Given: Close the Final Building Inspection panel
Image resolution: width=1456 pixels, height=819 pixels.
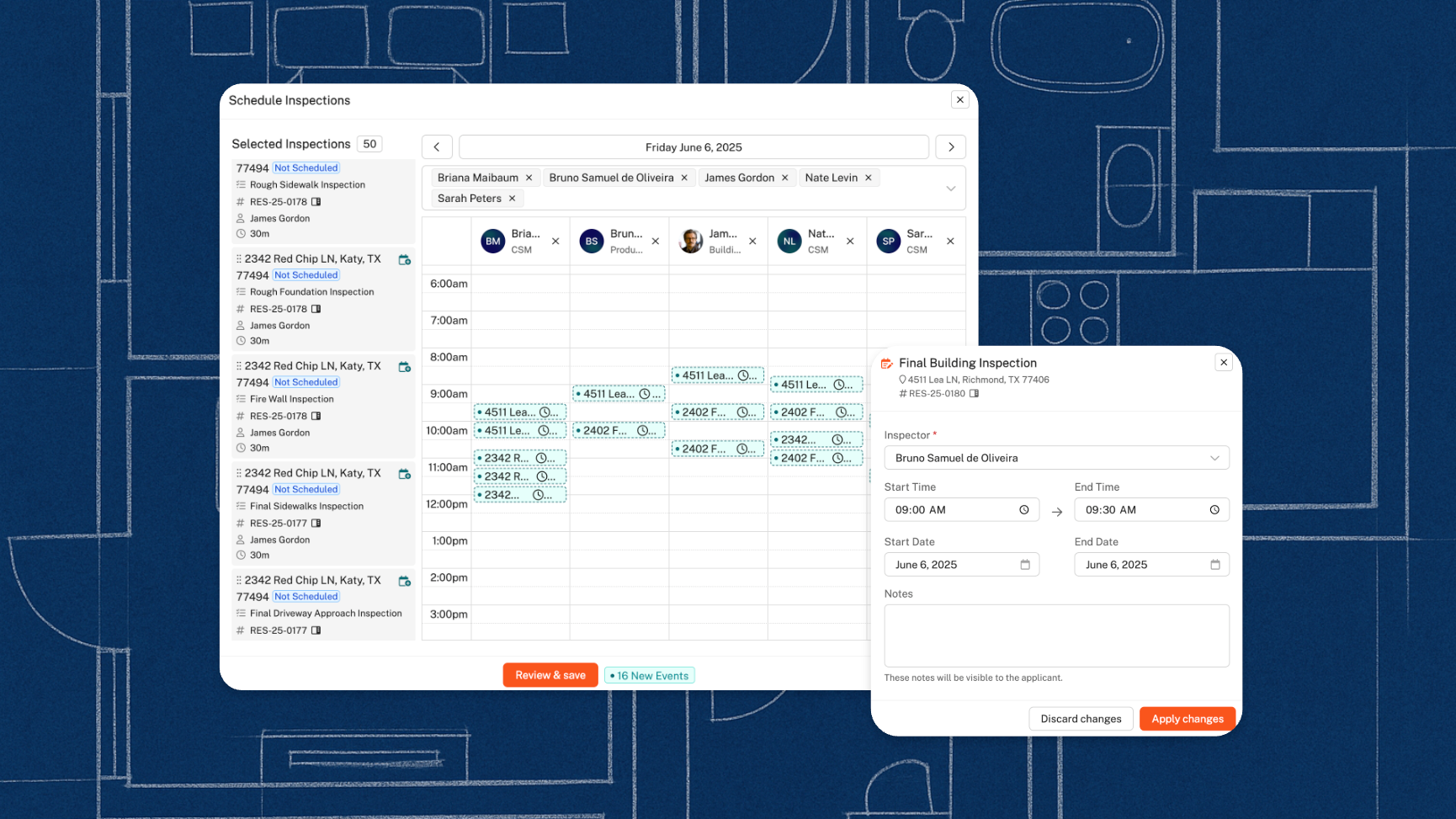Looking at the screenshot, I should (1224, 363).
